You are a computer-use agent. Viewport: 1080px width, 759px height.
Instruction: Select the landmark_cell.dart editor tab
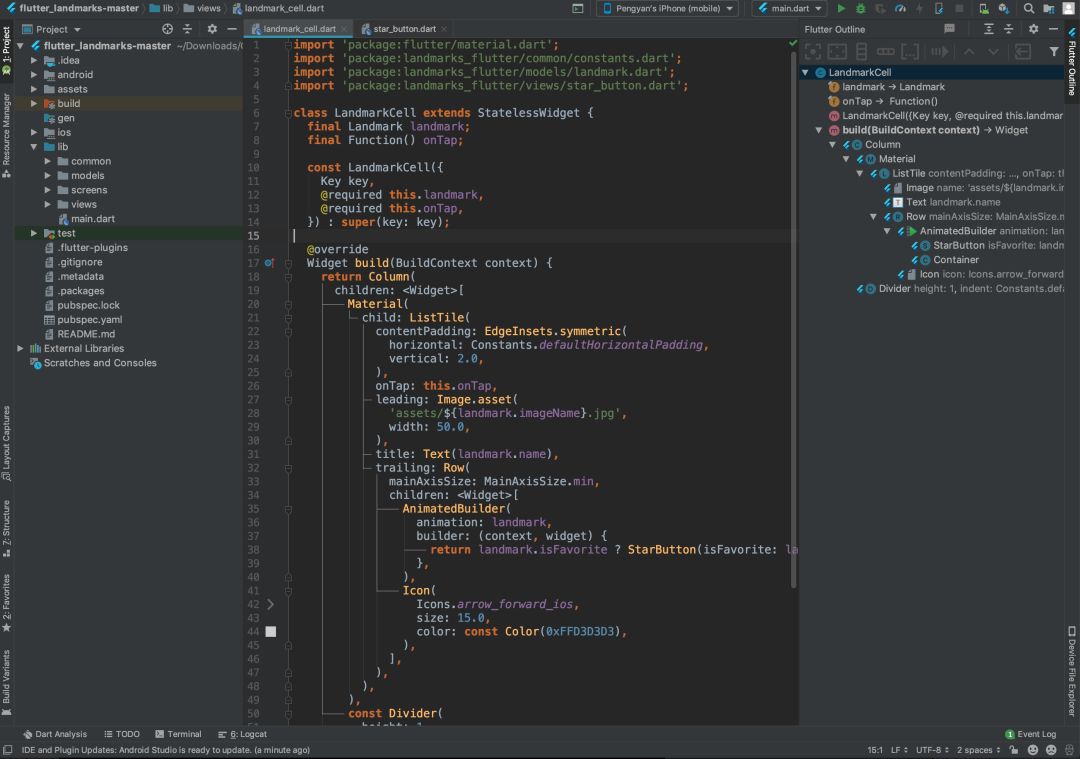(298, 29)
